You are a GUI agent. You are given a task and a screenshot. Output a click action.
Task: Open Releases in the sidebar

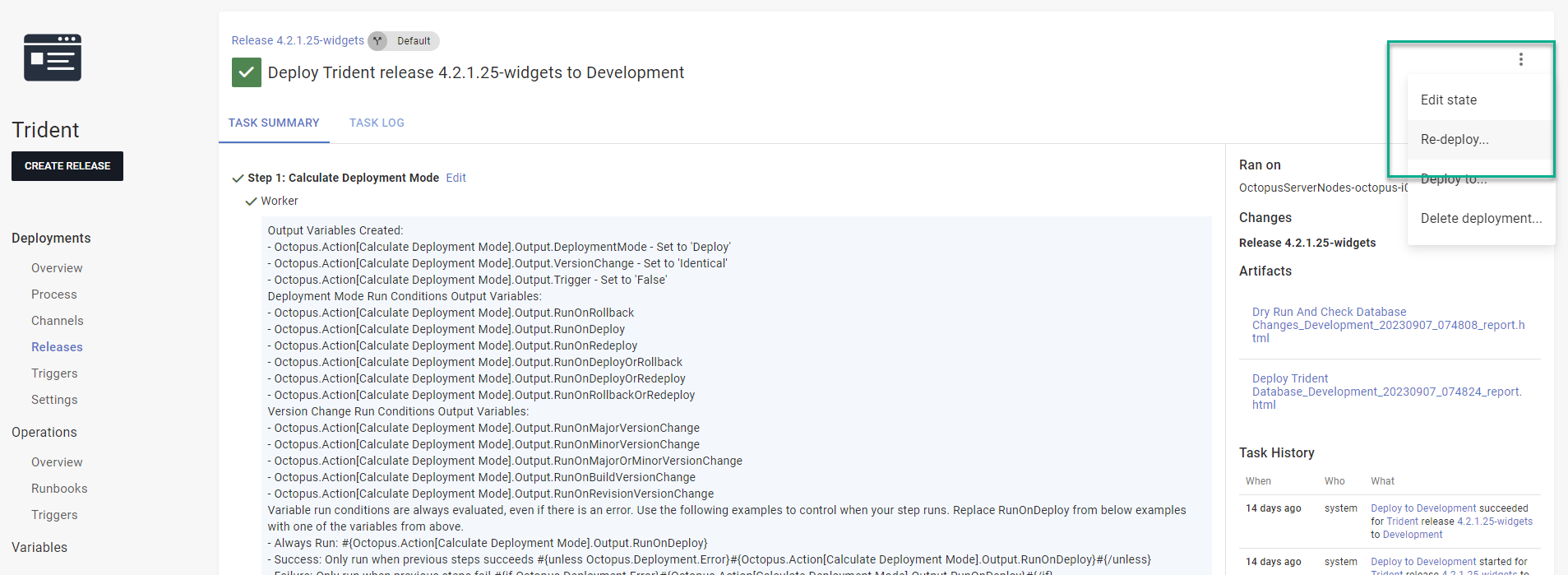57,347
